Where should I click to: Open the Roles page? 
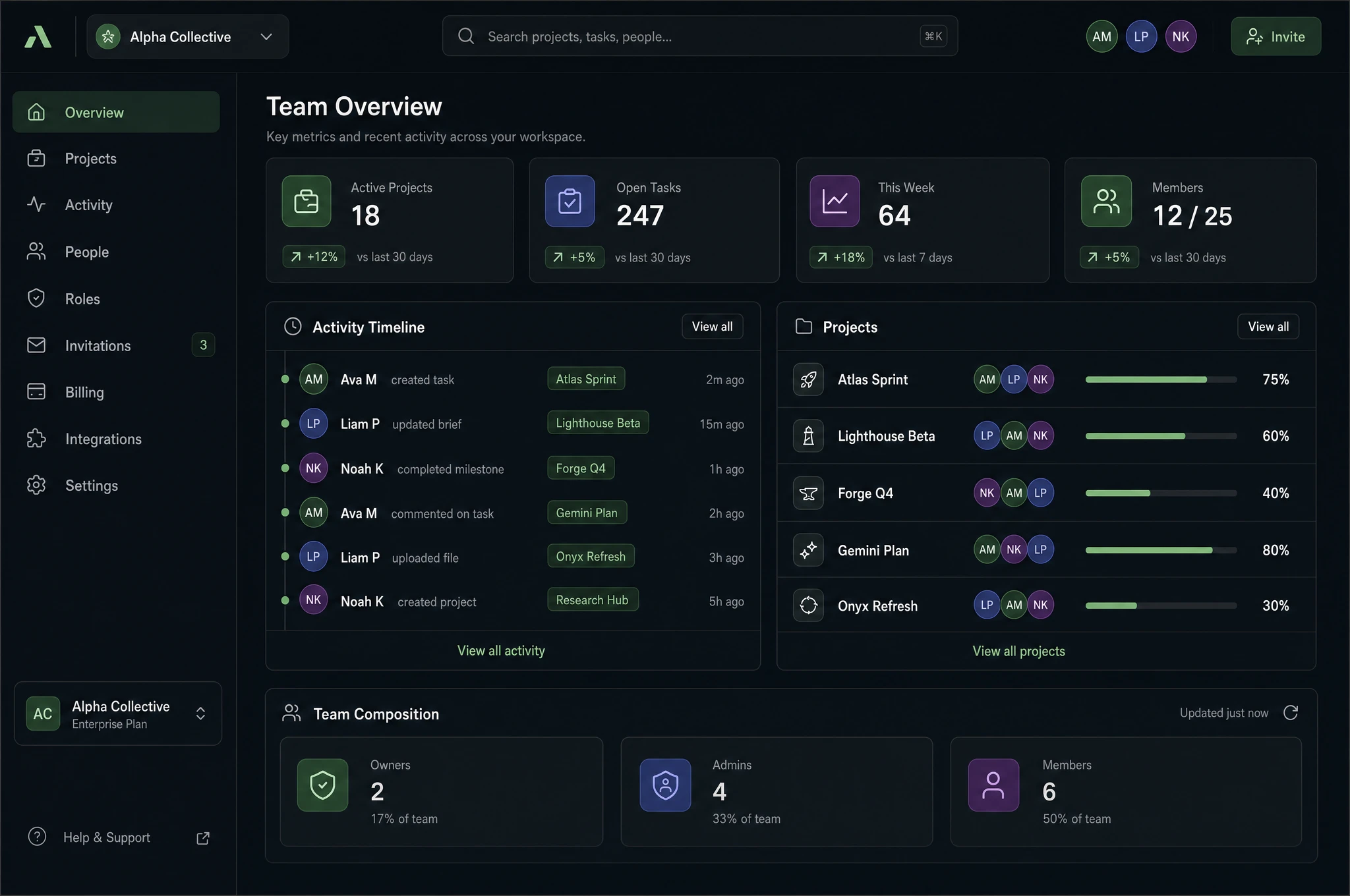click(x=116, y=298)
